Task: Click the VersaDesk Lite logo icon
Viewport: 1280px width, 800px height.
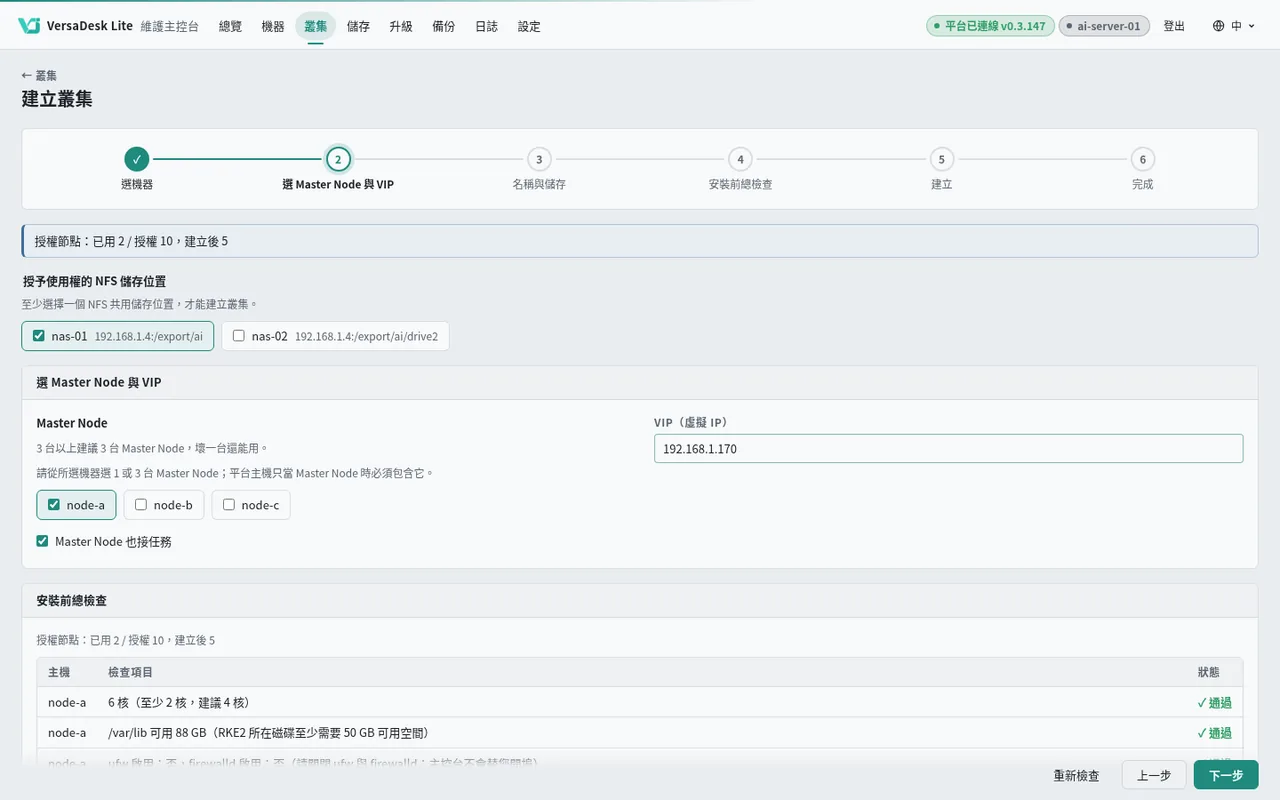Action: pos(29,26)
